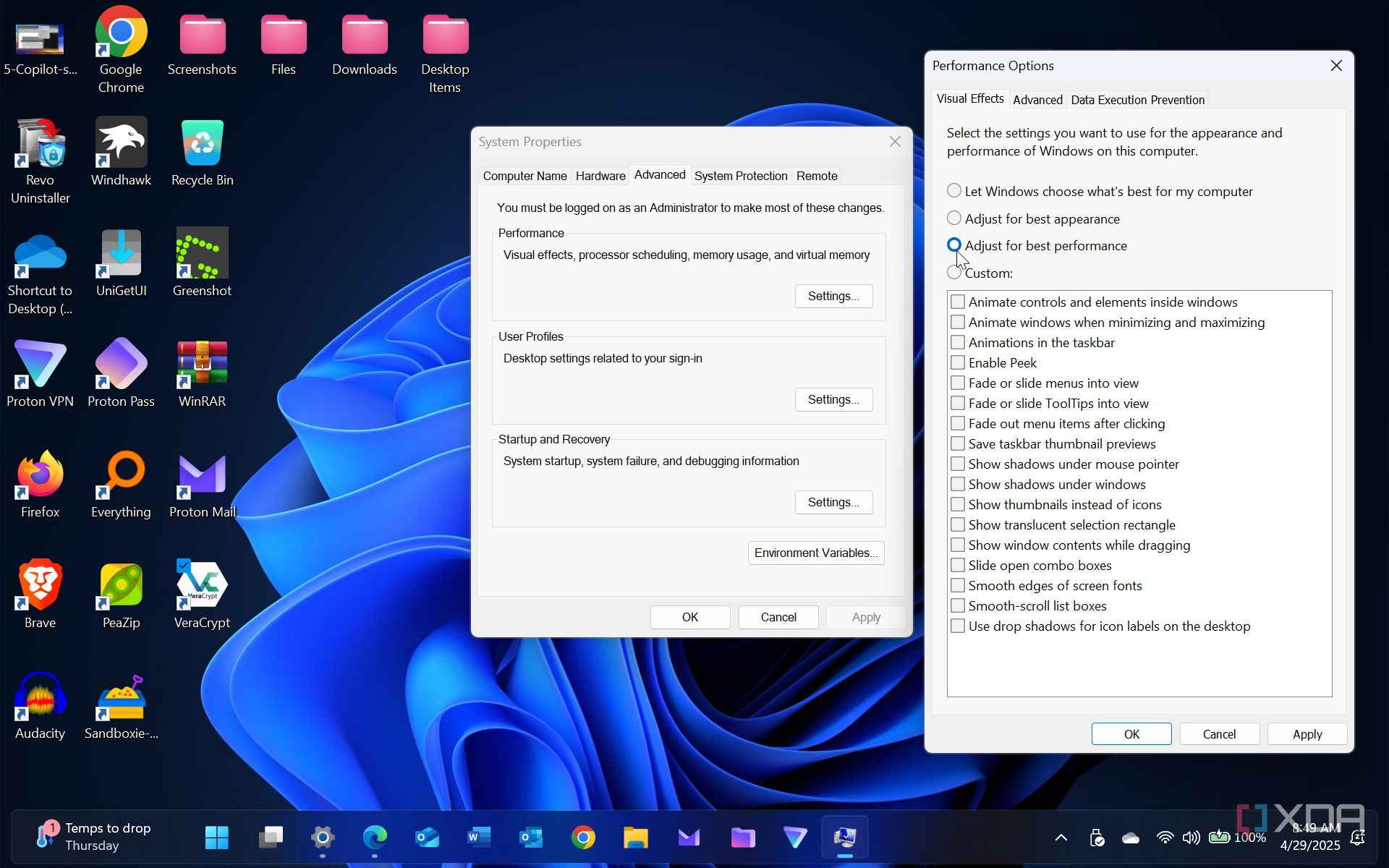Open Word from the taskbar
Screen dimensions: 1389x868
tap(479, 838)
